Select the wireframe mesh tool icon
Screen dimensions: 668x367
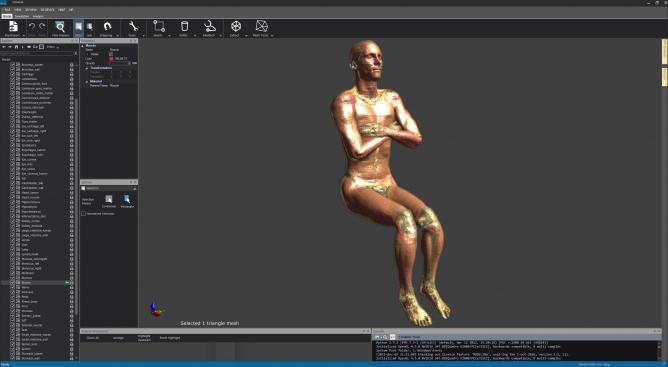pyautogui.click(x=261, y=26)
